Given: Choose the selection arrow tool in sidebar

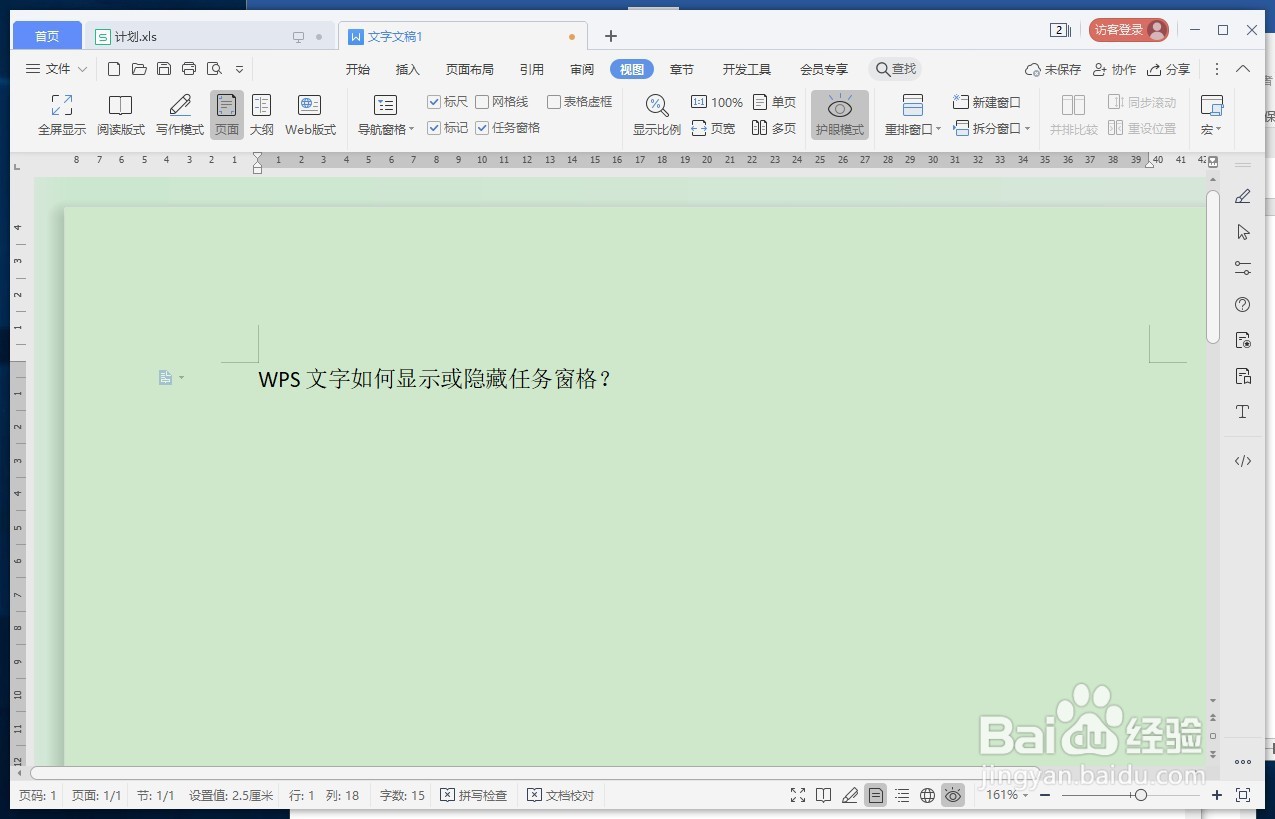Looking at the screenshot, I should pos(1243,232).
